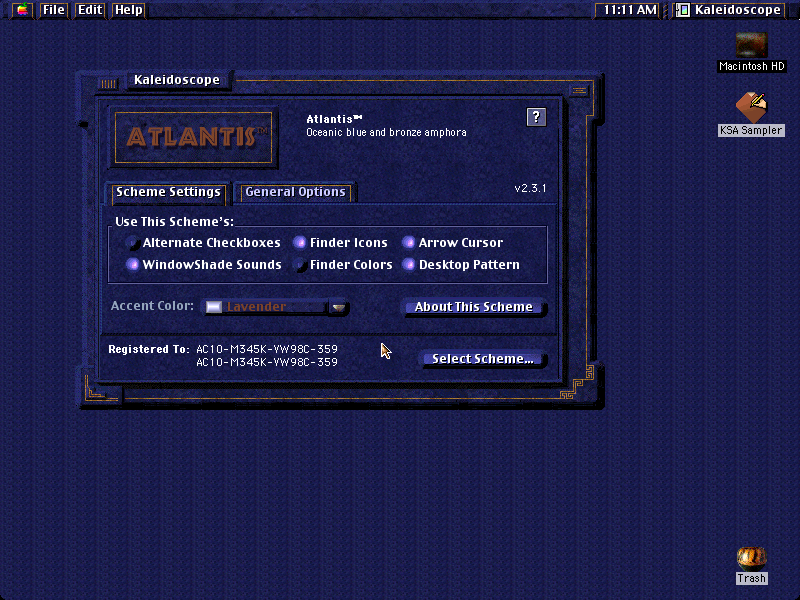Click the first registration code line
The height and width of the screenshot is (600, 800).
(267, 349)
